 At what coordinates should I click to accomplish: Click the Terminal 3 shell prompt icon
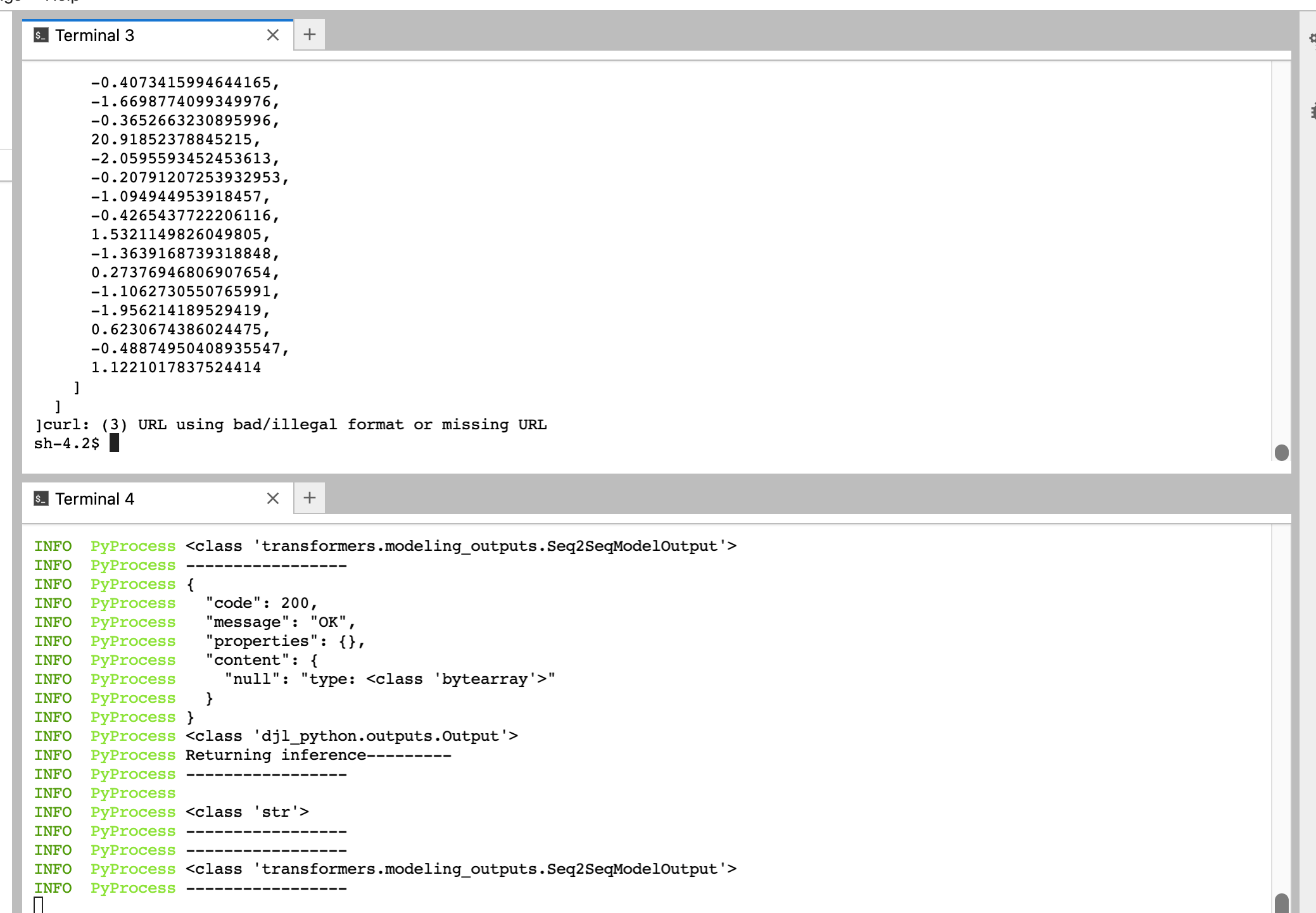pos(41,35)
